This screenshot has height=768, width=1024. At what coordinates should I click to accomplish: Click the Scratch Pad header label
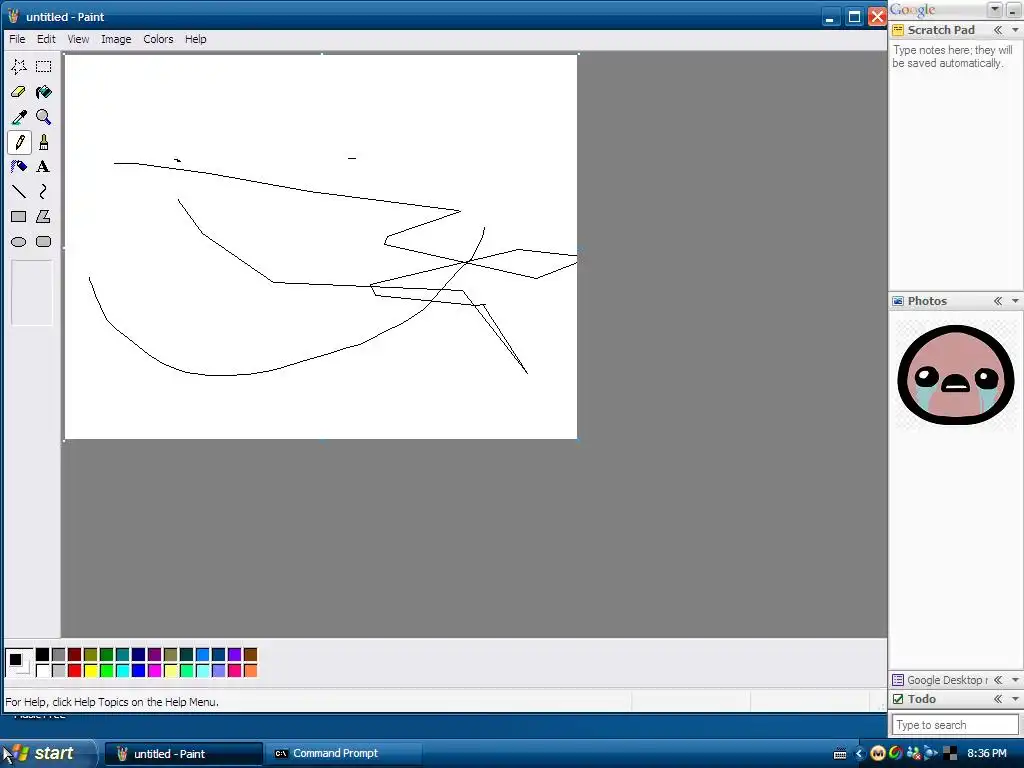point(941,30)
